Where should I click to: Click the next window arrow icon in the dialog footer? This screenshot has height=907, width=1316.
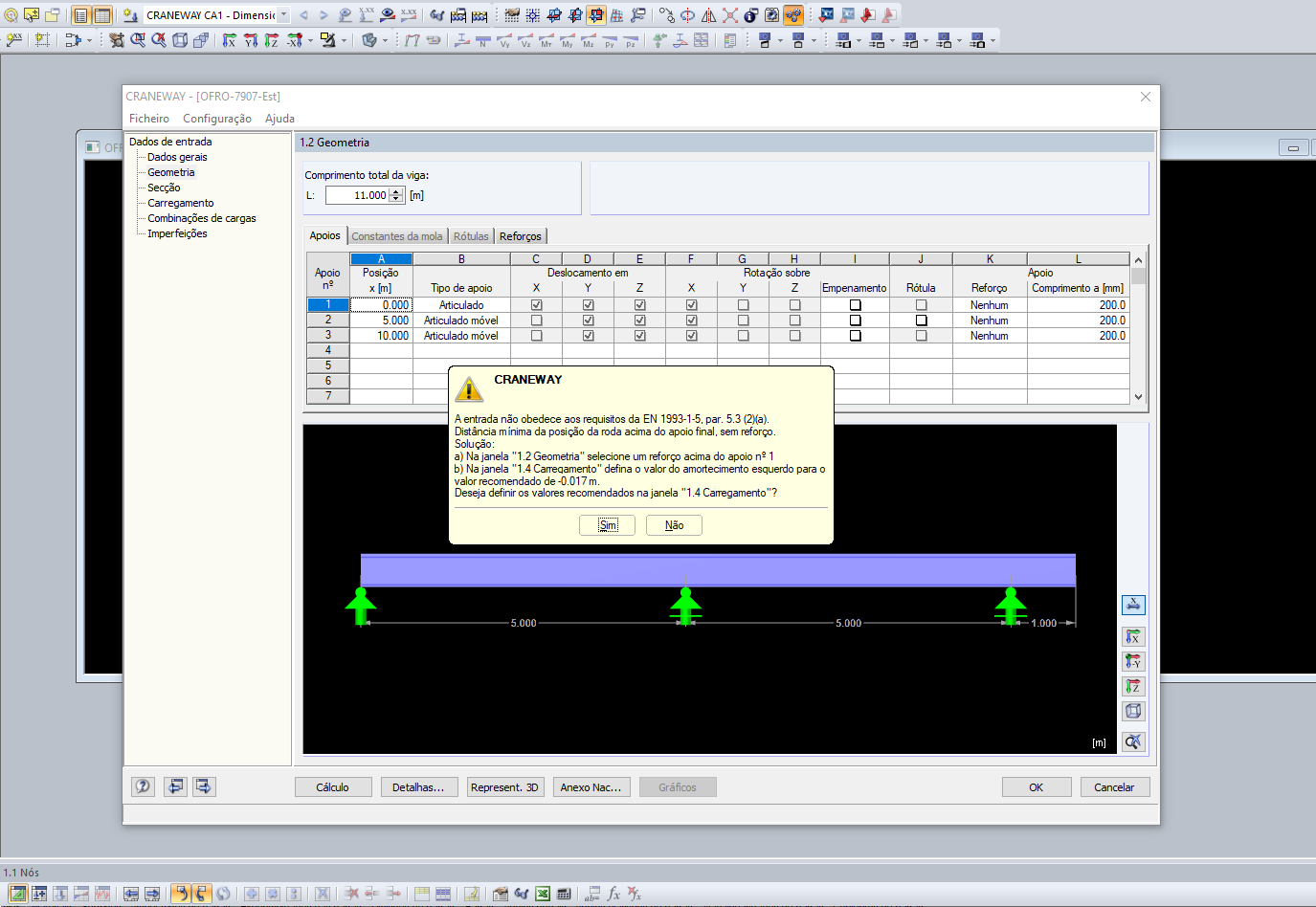tap(204, 786)
